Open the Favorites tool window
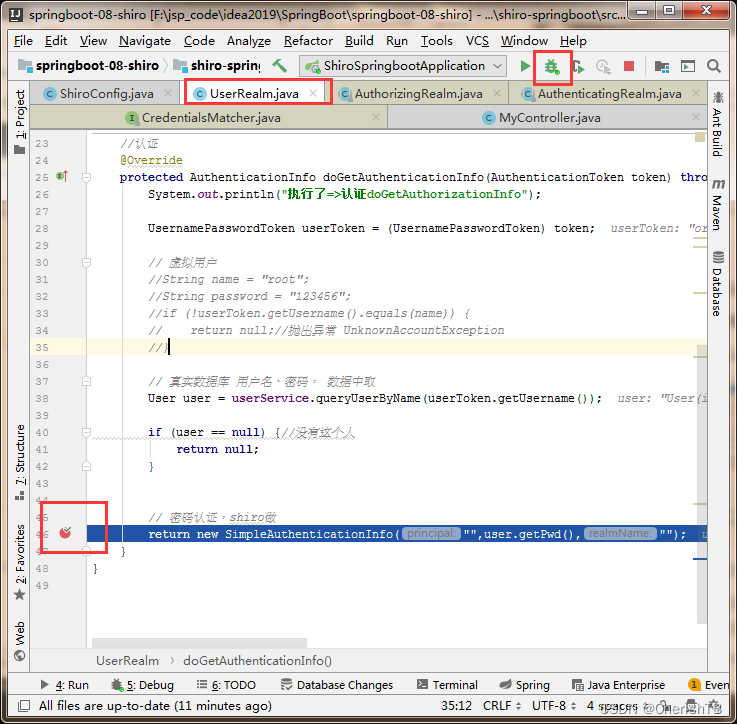The height and width of the screenshot is (724, 737). 19,562
